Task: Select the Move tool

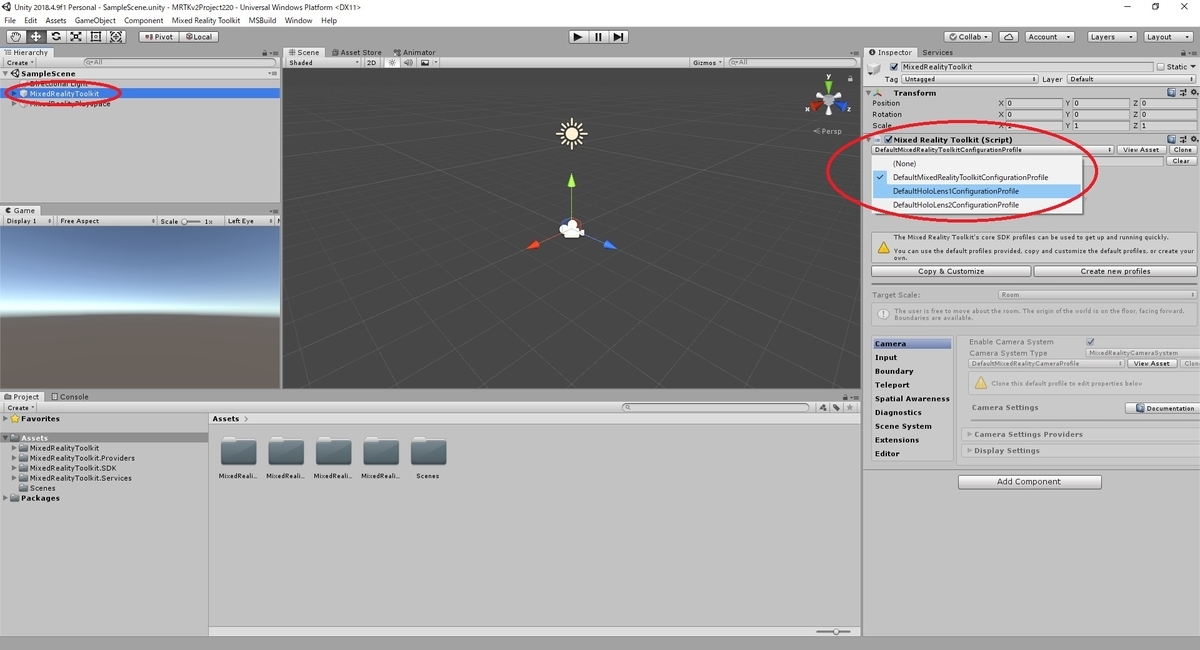Action: tap(35, 37)
